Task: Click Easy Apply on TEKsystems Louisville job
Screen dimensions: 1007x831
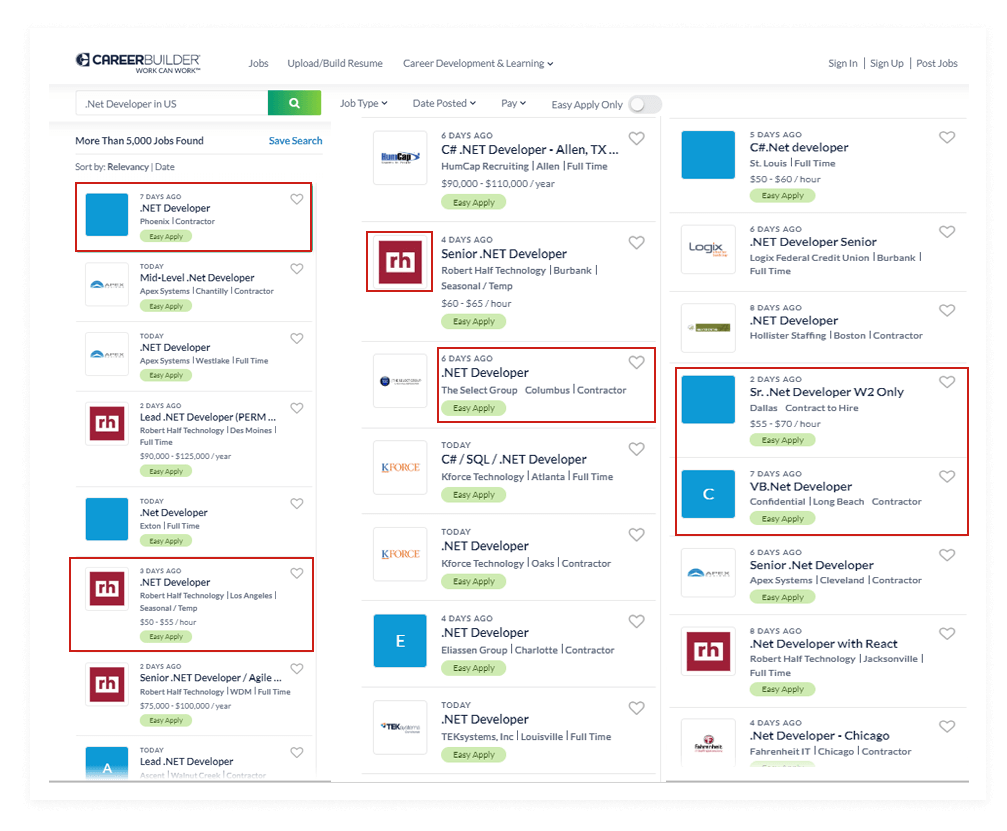Action: 473,755
